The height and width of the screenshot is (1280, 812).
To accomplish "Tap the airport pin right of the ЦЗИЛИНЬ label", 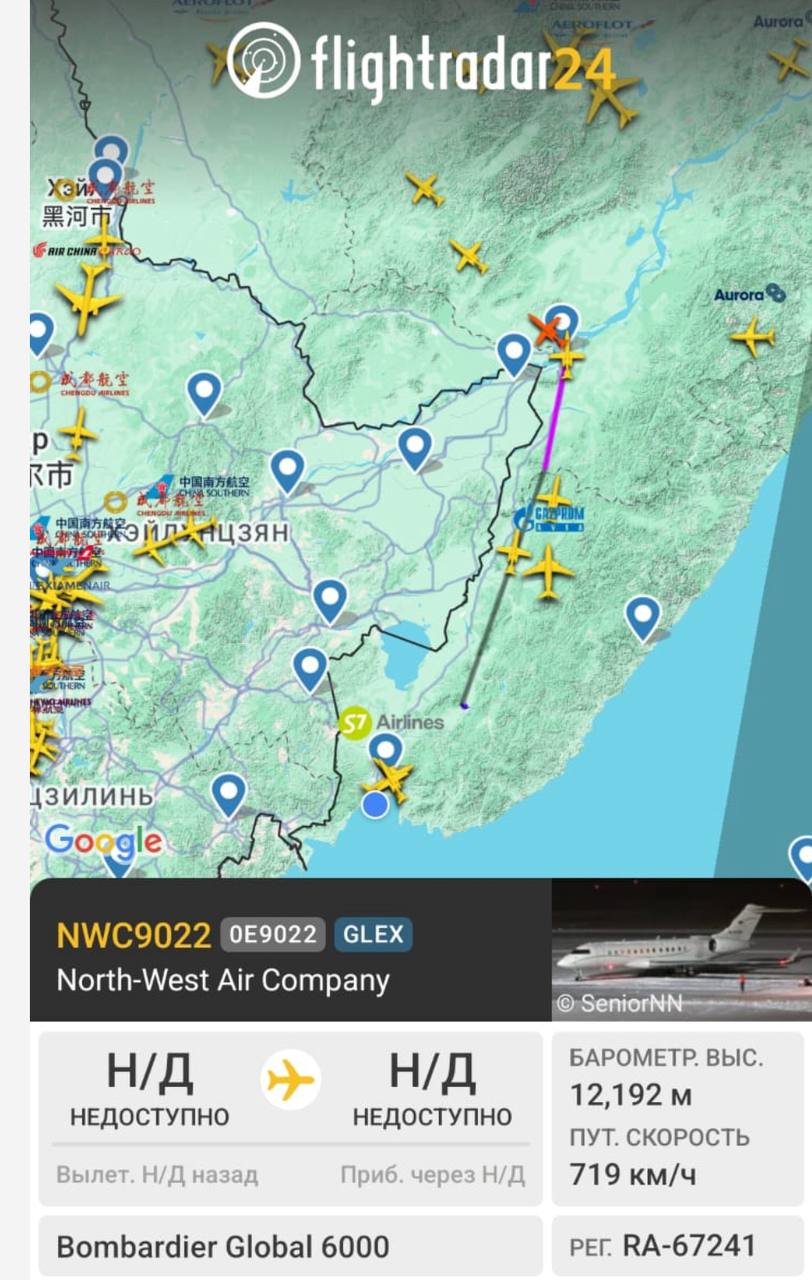I will 229,796.
